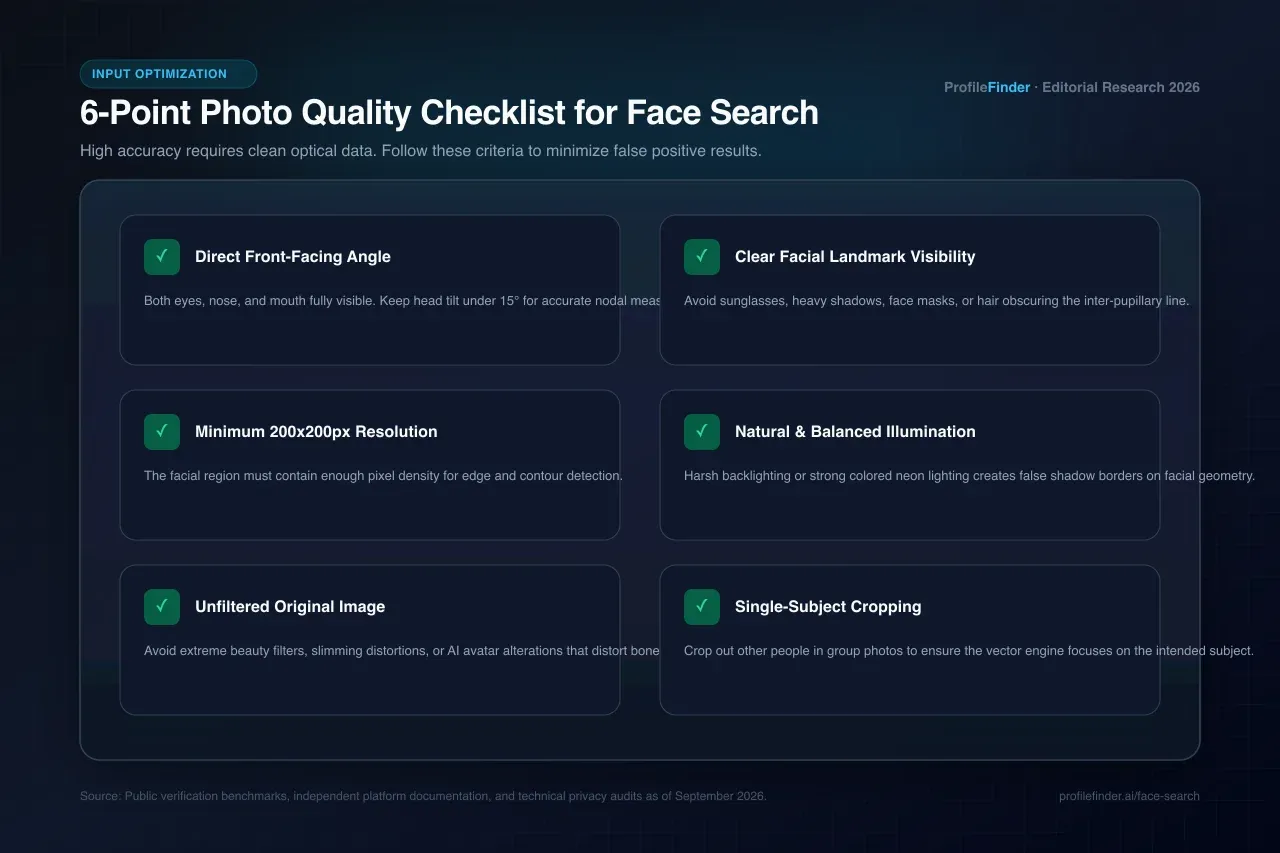The image size is (1280, 853).
Task: Click the subtitle 'High accuracy requires clean optical data'
Action: click(228, 151)
